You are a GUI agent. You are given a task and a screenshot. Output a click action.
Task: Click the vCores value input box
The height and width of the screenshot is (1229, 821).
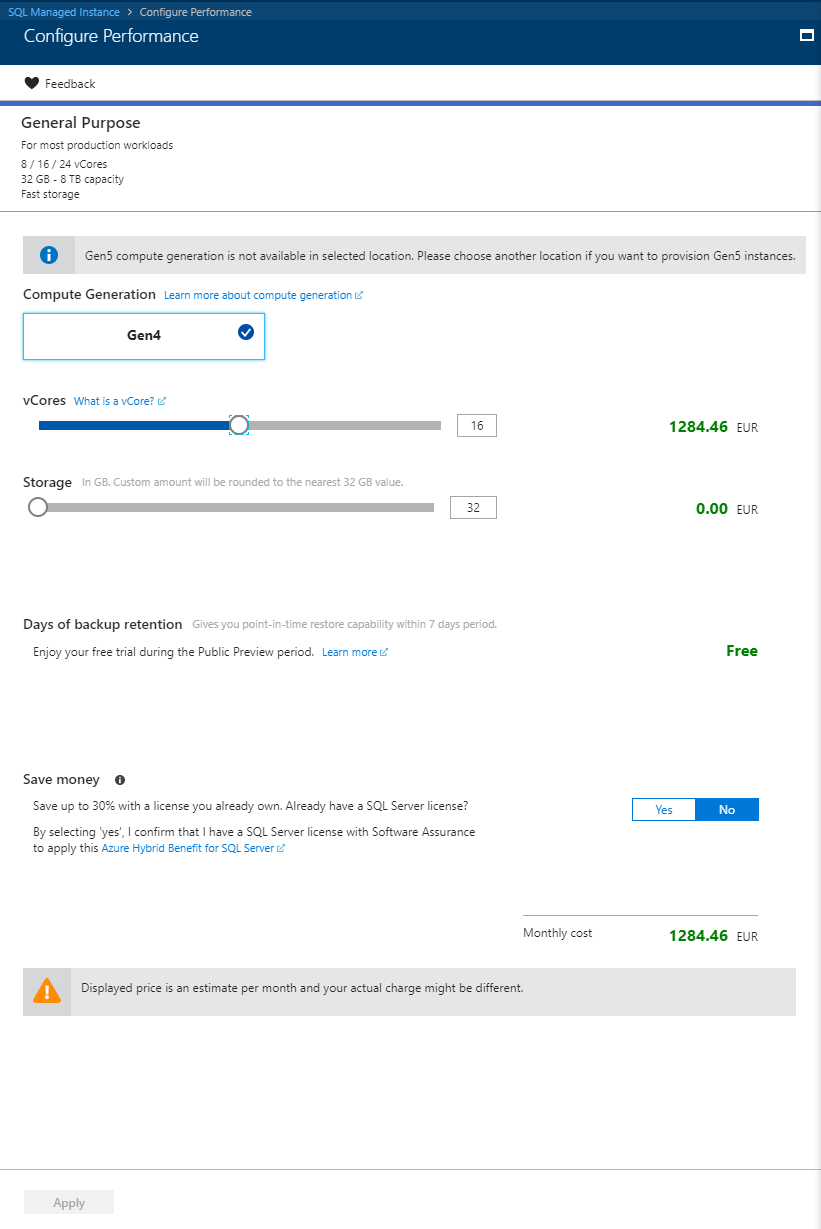477,426
